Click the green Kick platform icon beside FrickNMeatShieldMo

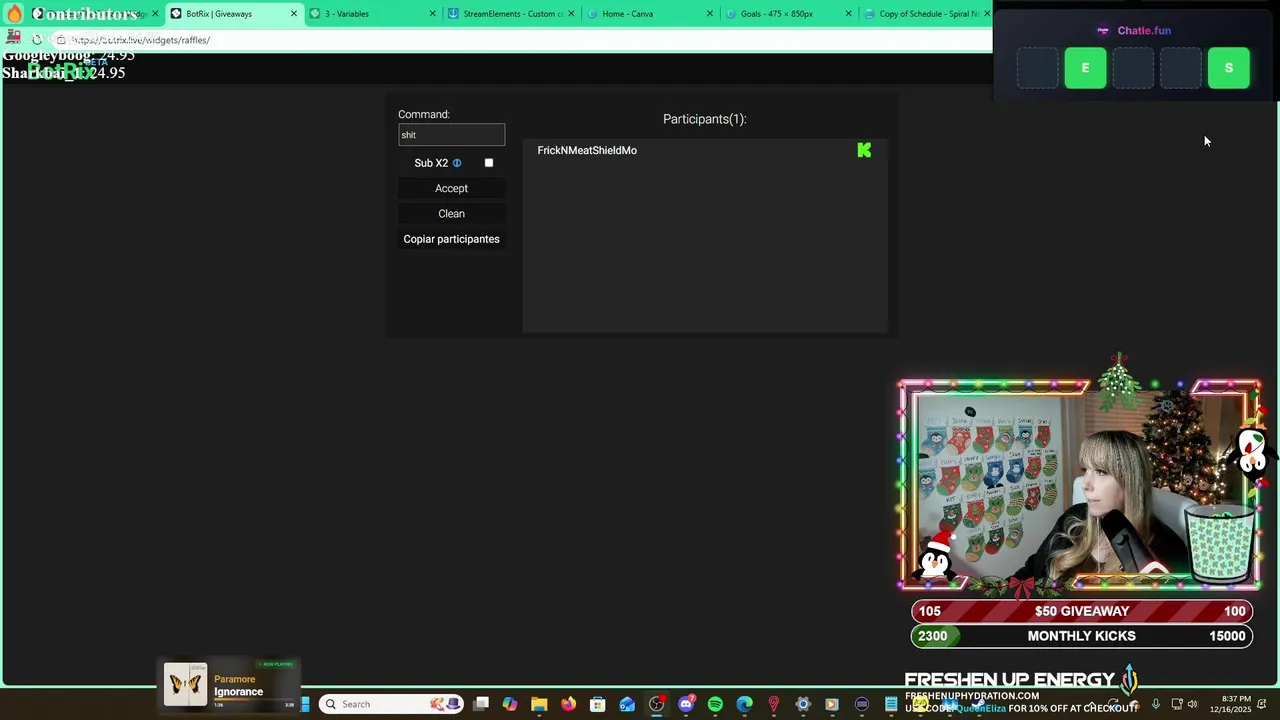tap(864, 150)
